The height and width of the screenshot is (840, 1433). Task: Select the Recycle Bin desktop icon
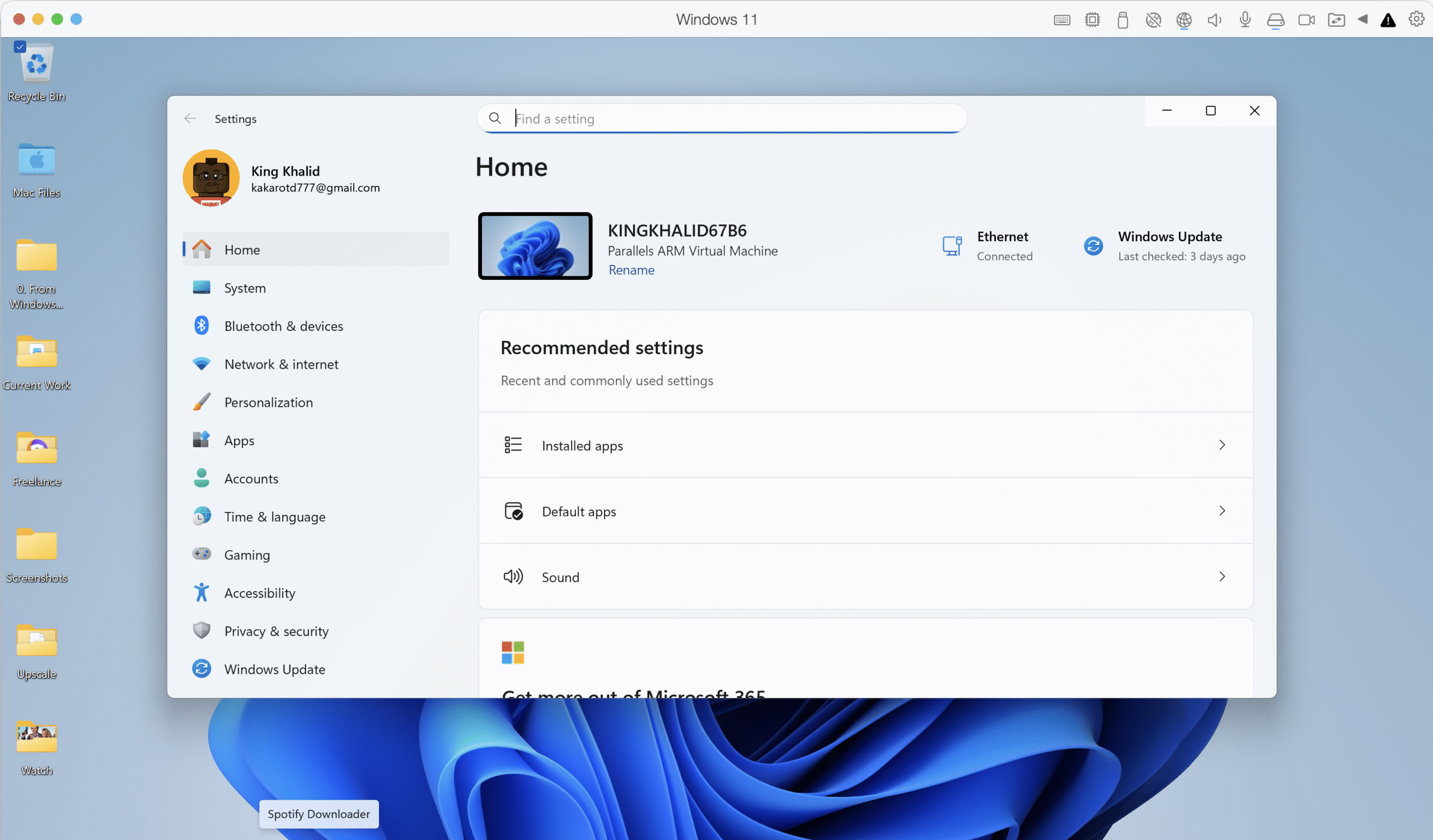click(36, 73)
